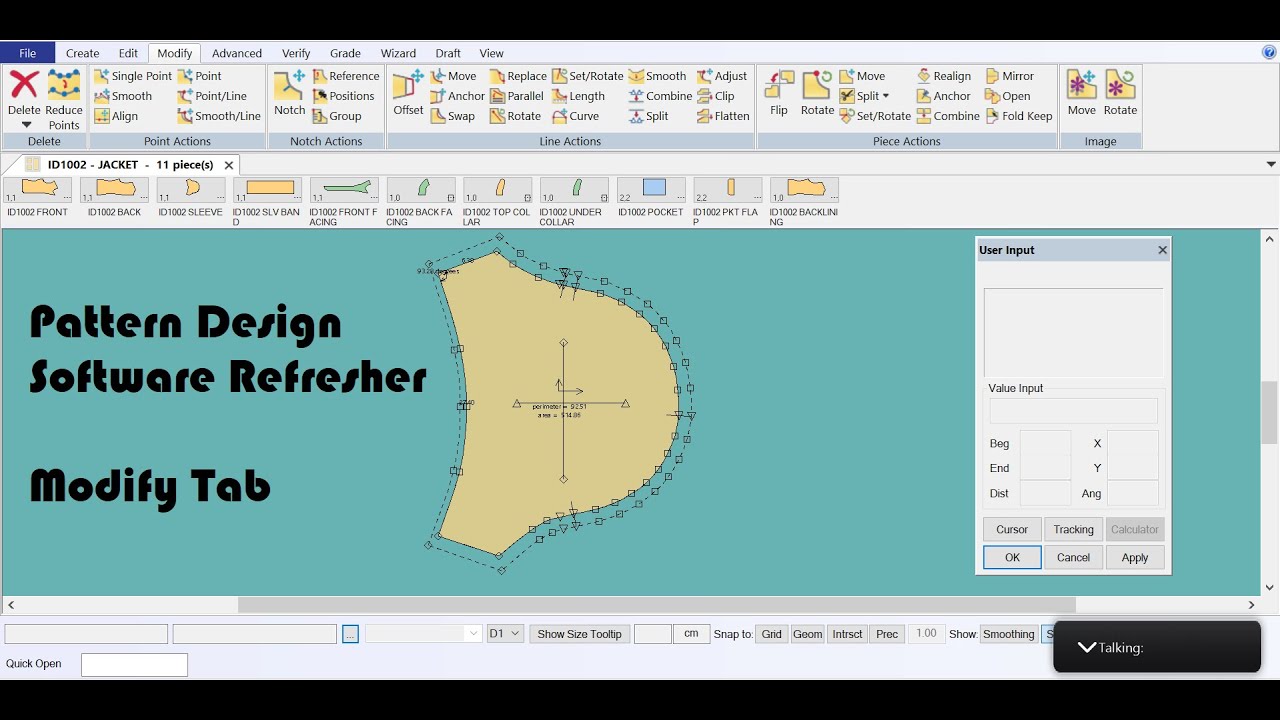Toggle Snap to Geom
This screenshot has width=1280, height=720.
coord(808,634)
